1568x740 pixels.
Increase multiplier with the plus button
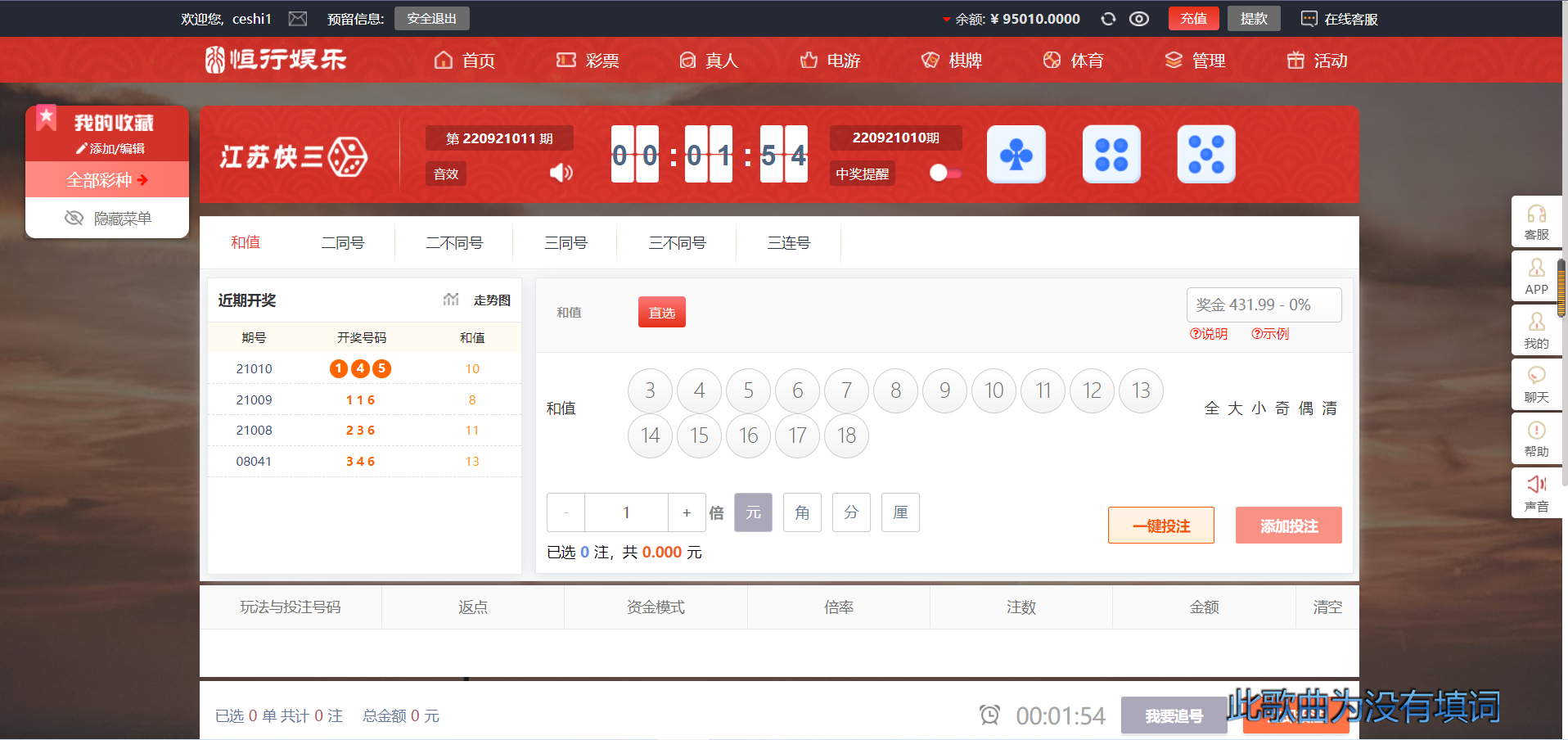(x=687, y=512)
